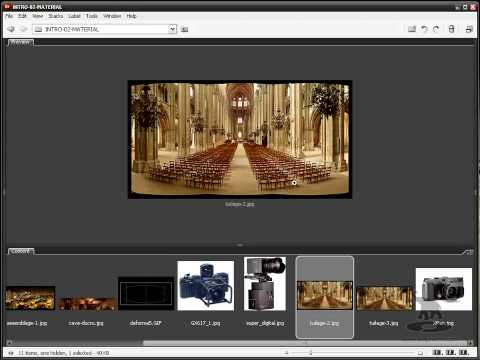Click the 'G617_1.jpg' file name
This screenshot has width=480, height=360.
[x=205, y=323]
